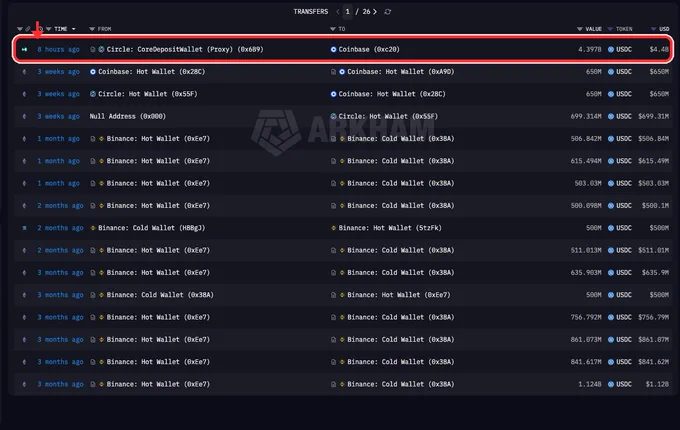Screen dimensions: 680x430
Task: Open the 8 hours ago transaction
Action: pyautogui.click(x=58, y=49)
